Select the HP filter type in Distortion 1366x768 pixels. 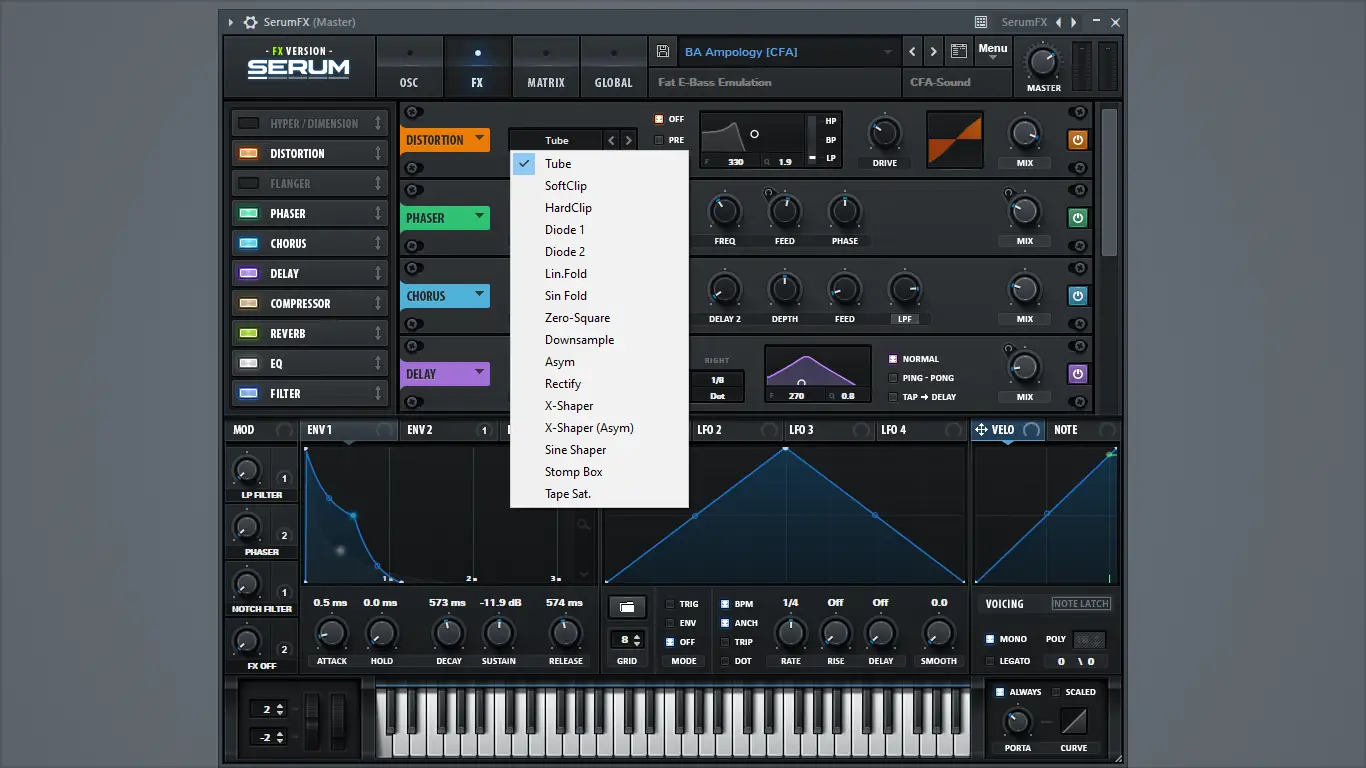pos(830,121)
